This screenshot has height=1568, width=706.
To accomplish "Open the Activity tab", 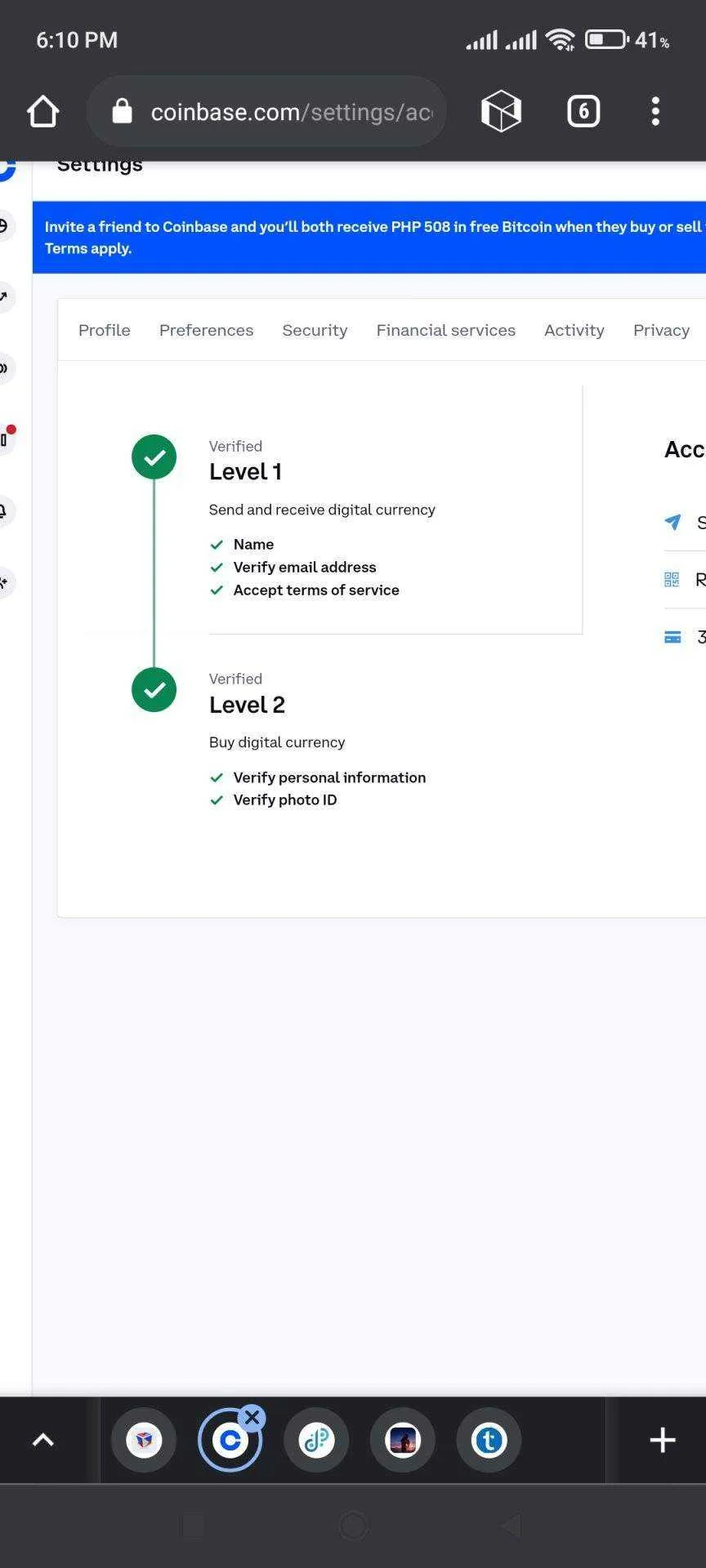I will (x=574, y=330).
